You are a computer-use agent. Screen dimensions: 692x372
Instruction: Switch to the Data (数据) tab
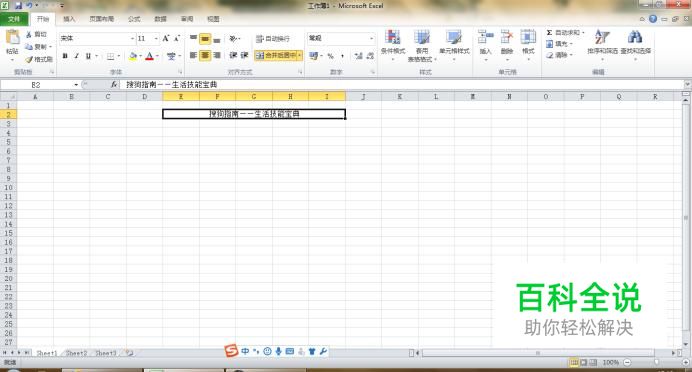click(161, 19)
